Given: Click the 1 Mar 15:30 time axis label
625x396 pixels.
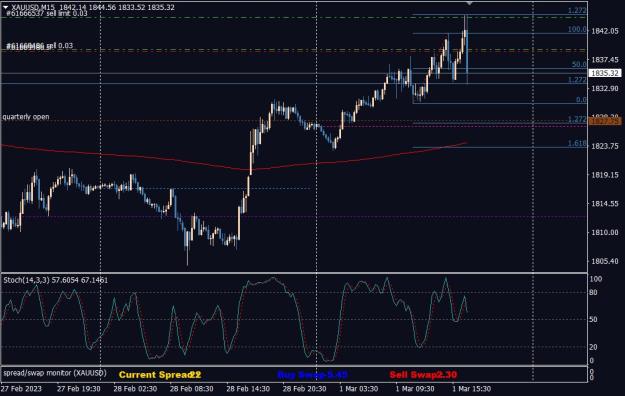Looking at the screenshot, I should [472, 388].
